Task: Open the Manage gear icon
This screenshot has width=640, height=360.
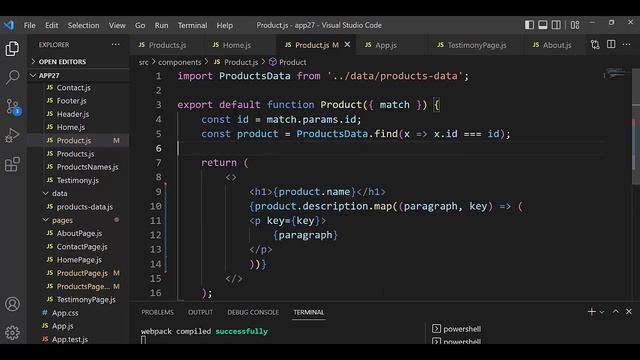Action: click(x=12, y=333)
